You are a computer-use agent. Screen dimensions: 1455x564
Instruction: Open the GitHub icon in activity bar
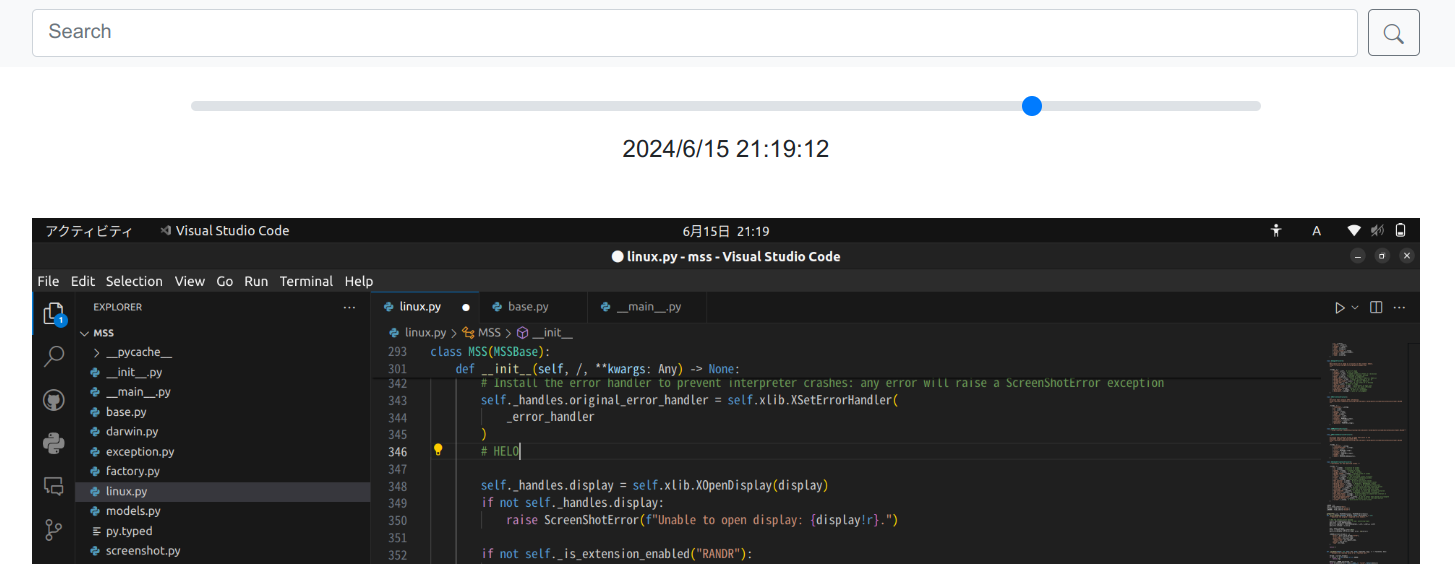[54, 400]
